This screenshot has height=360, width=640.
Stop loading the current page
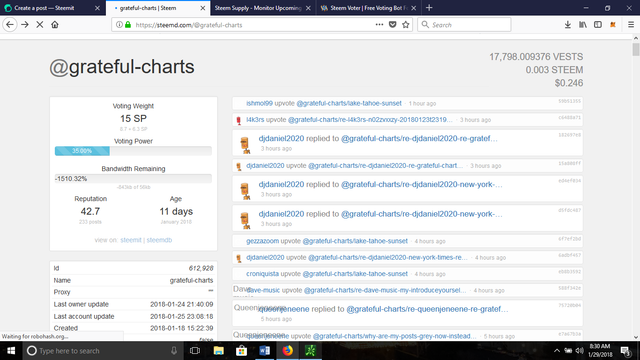pyautogui.click(x=40, y=24)
